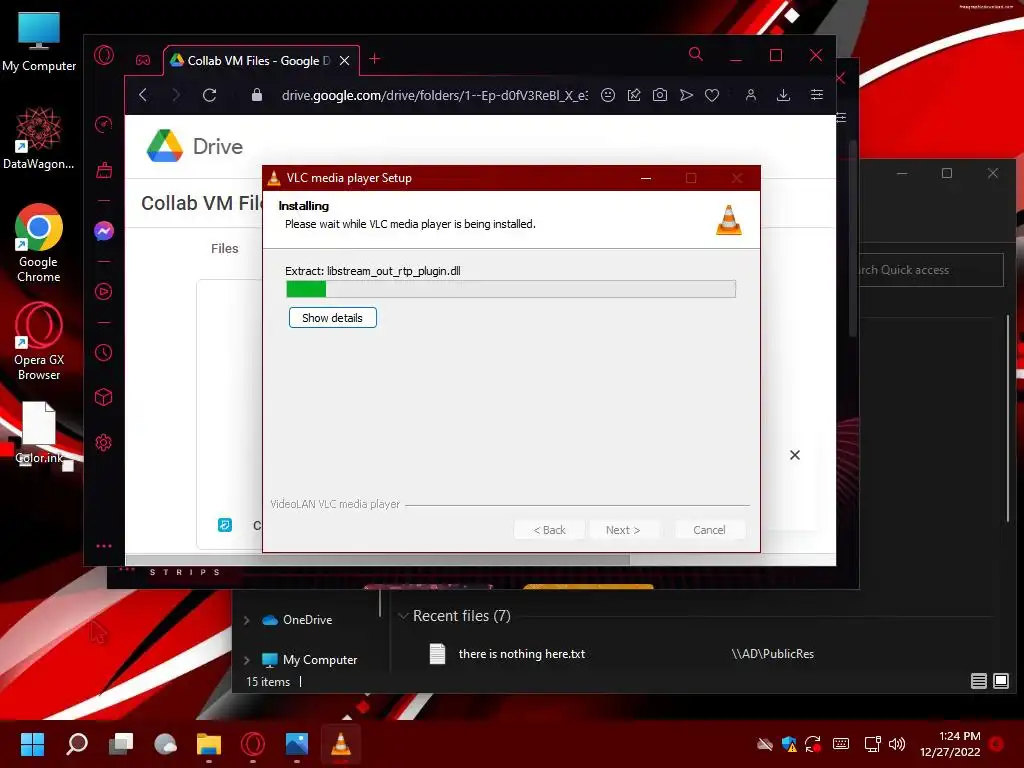Click the Back button in VLC Setup
This screenshot has width=1024, height=768.
pos(549,530)
